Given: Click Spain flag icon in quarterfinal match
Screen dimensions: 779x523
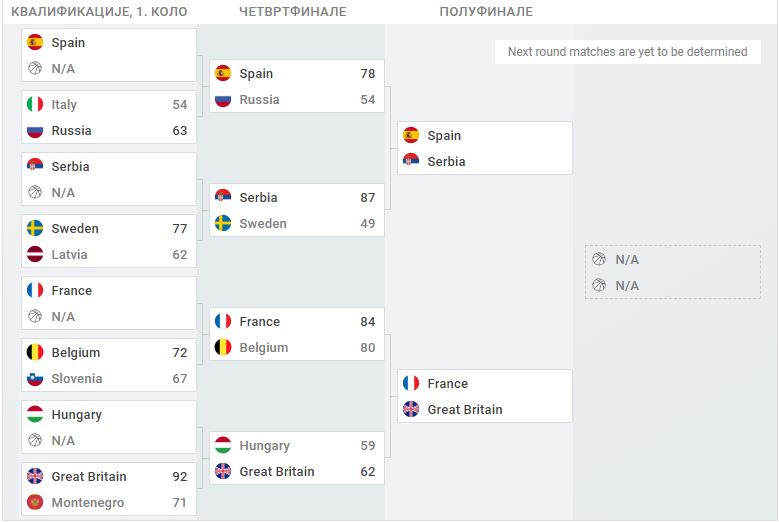Looking at the screenshot, I should click(223, 74).
